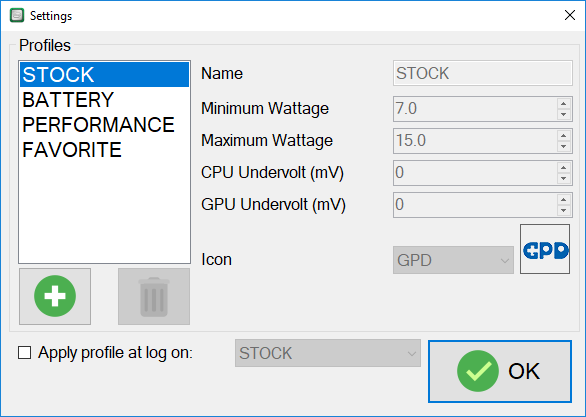Click the trash can delete profile button
Image resolution: width=586 pixels, height=417 pixels.
coord(154,296)
